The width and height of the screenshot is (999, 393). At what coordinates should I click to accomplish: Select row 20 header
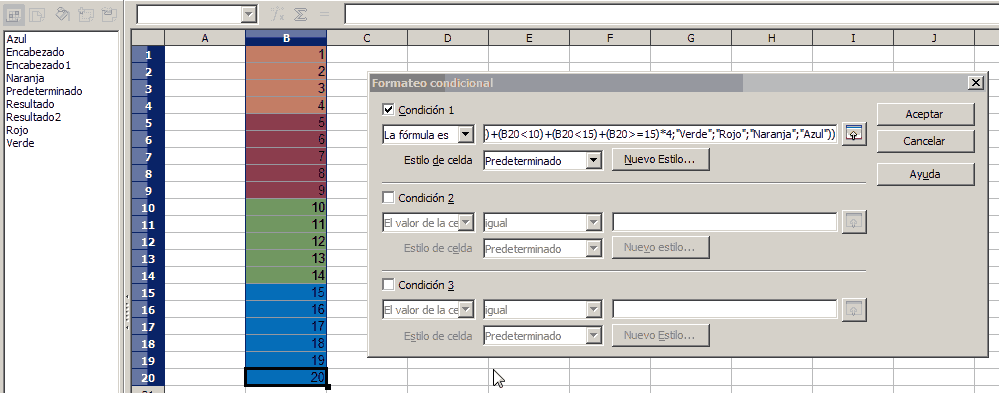click(148, 377)
